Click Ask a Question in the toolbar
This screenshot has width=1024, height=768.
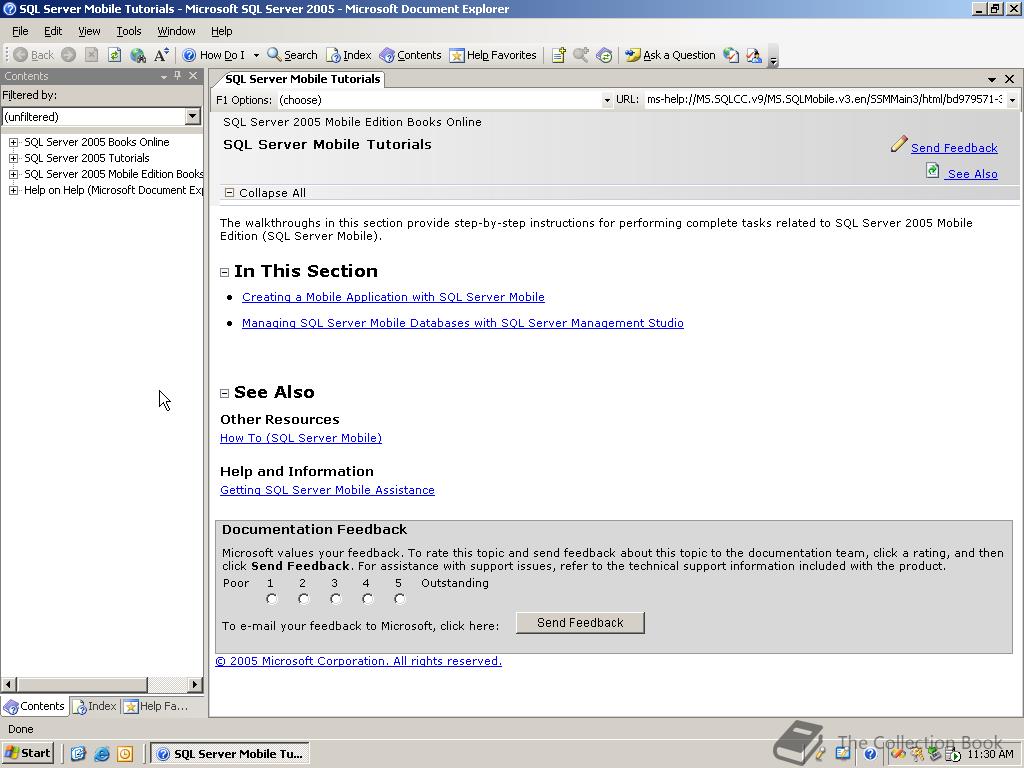pyautogui.click(x=670, y=56)
